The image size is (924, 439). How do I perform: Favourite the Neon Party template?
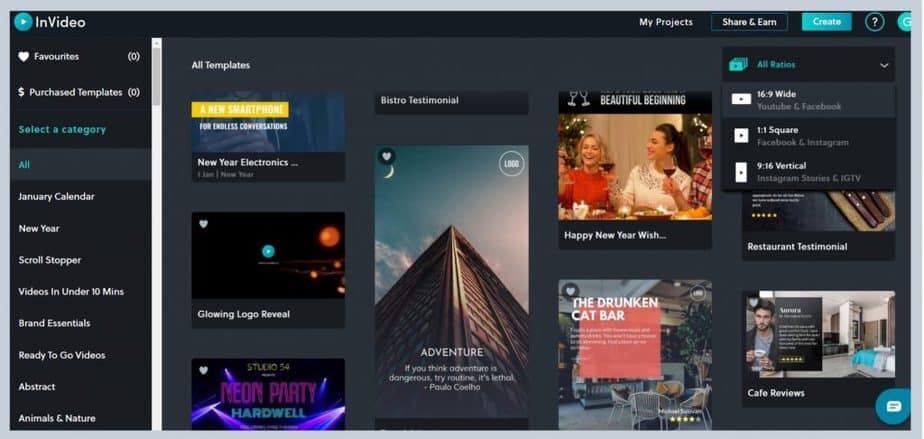(x=203, y=370)
